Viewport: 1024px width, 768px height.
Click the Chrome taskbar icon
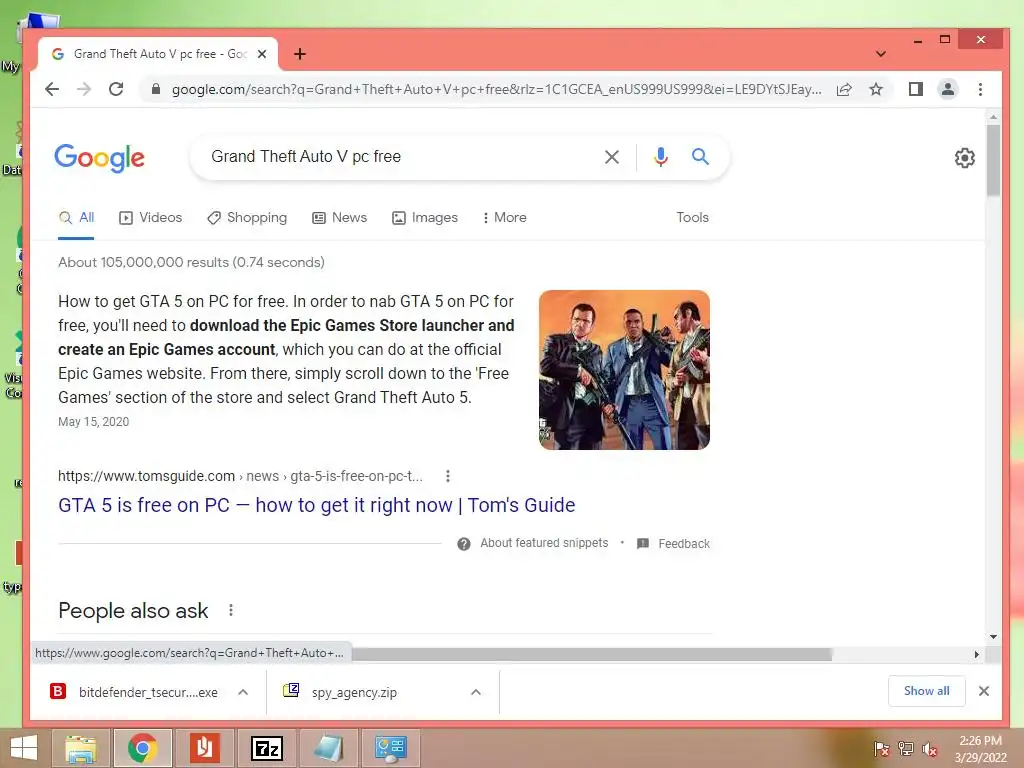point(142,748)
